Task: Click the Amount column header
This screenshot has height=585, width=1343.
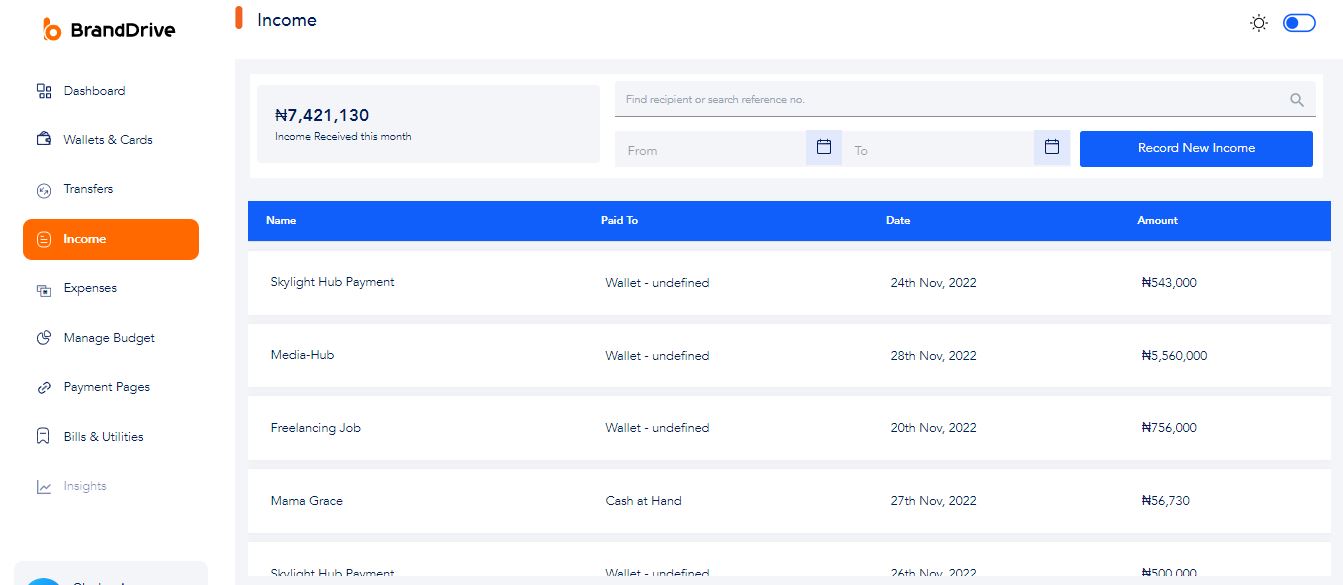Action: (1157, 220)
